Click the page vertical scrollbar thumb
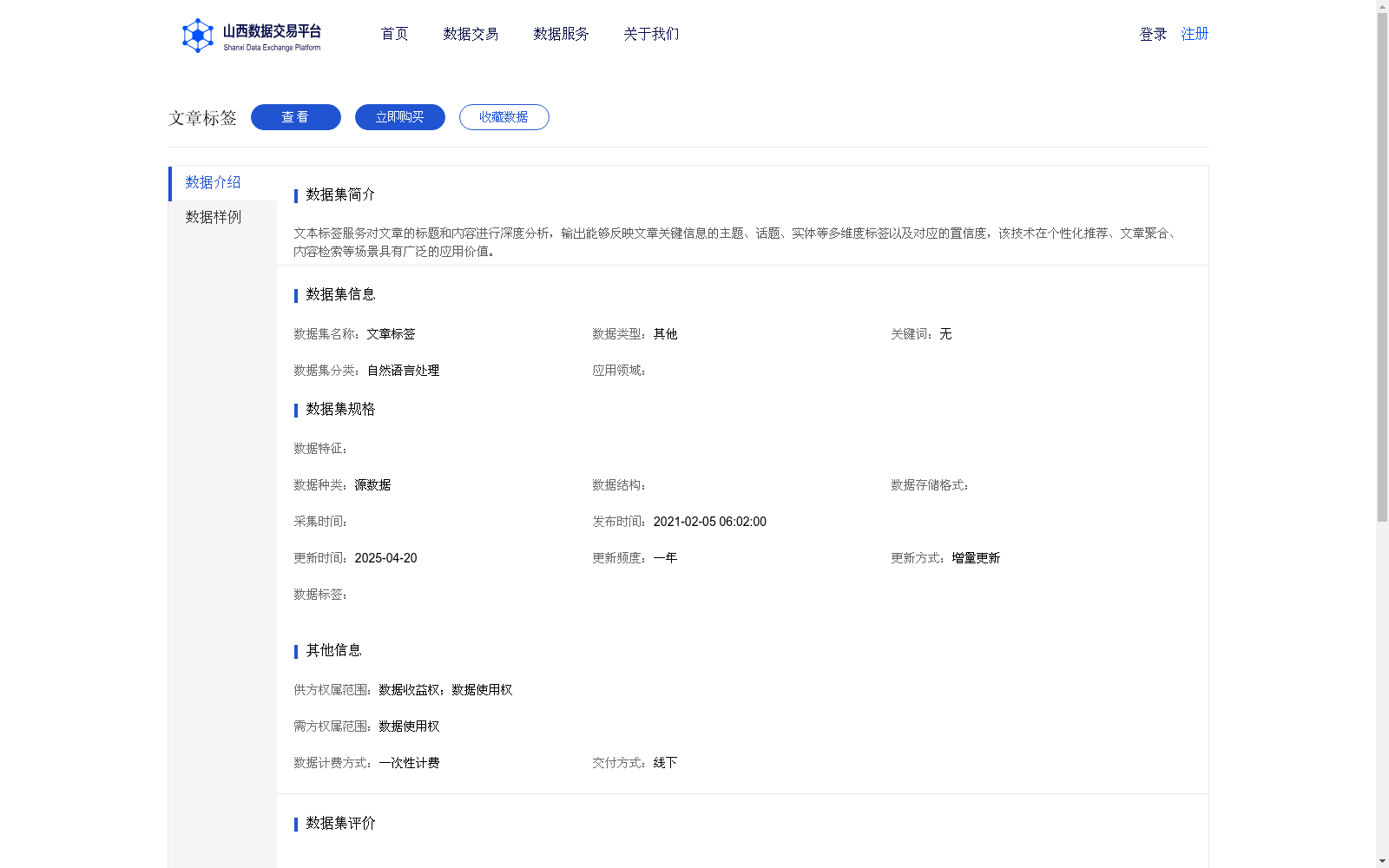1389x868 pixels. (x=1382, y=267)
